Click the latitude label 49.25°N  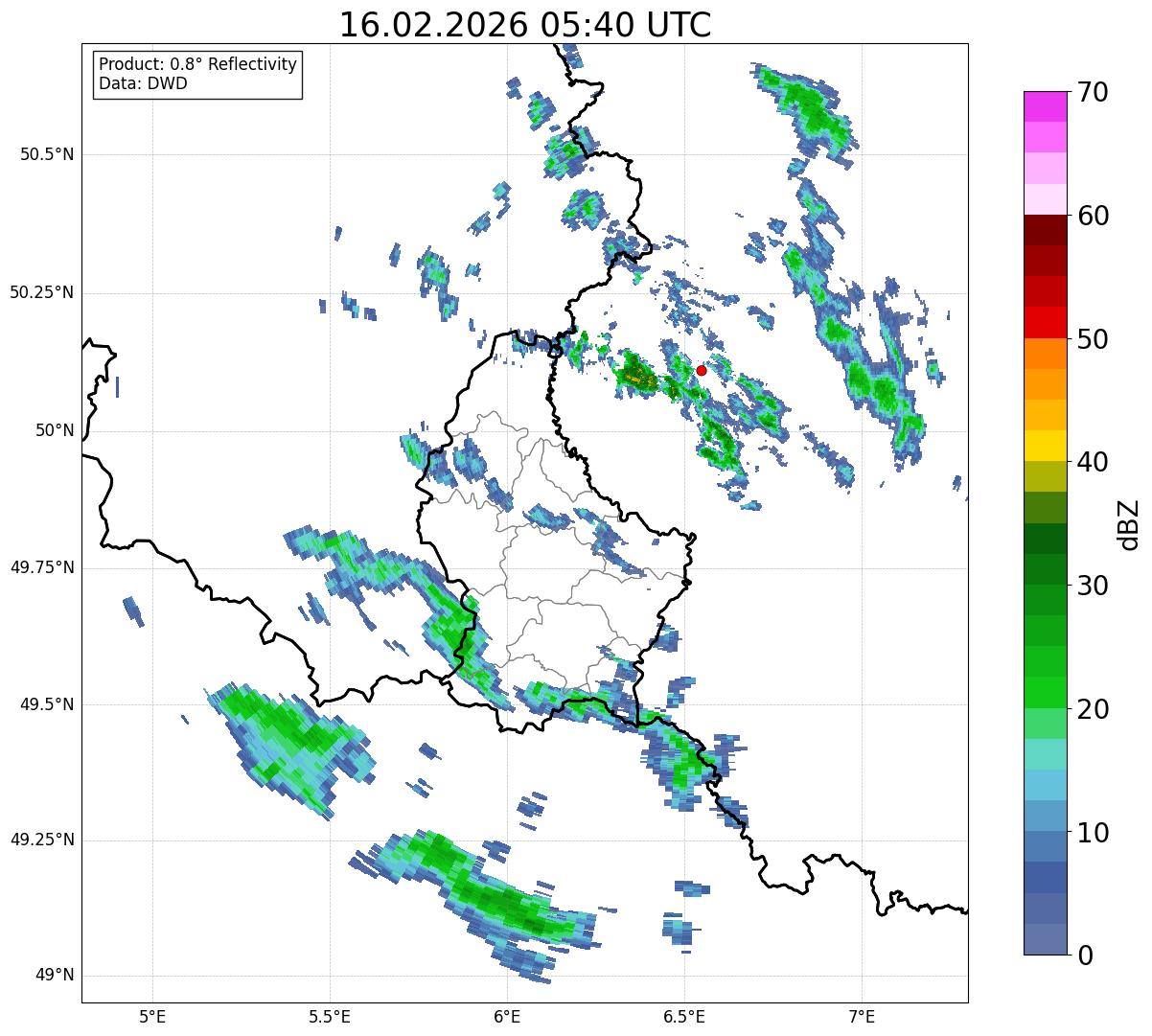pos(41,840)
